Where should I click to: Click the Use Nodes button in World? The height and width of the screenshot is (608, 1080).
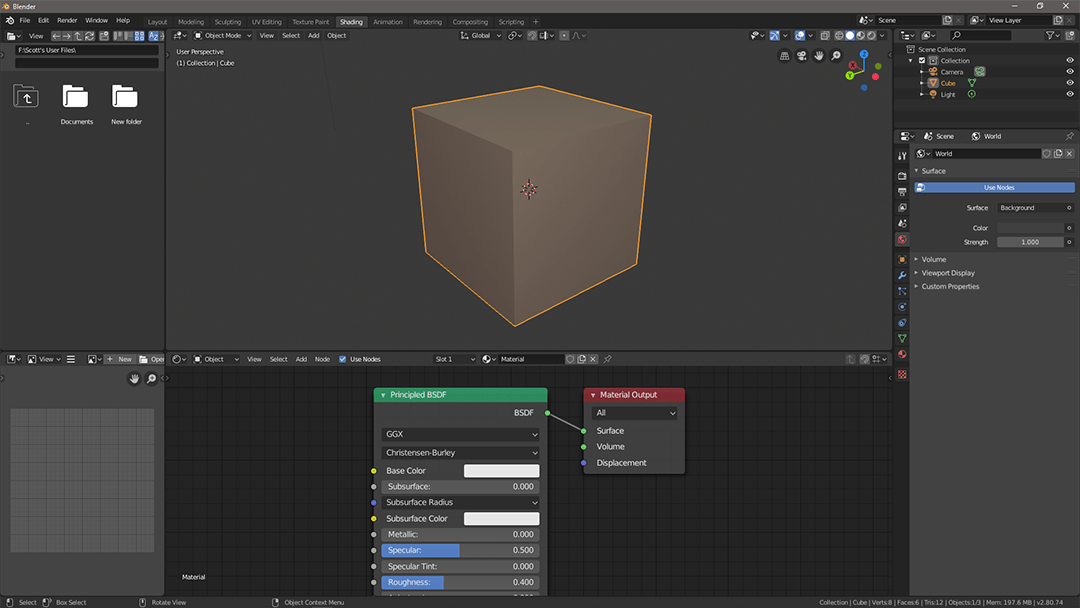click(998, 188)
